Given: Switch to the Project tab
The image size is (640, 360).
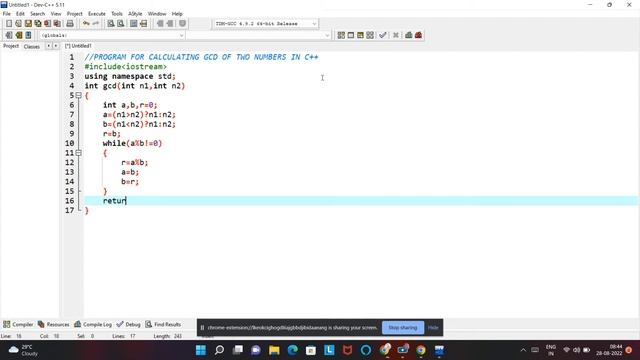Looking at the screenshot, I should pyautogui.click(x=11, y=46).
